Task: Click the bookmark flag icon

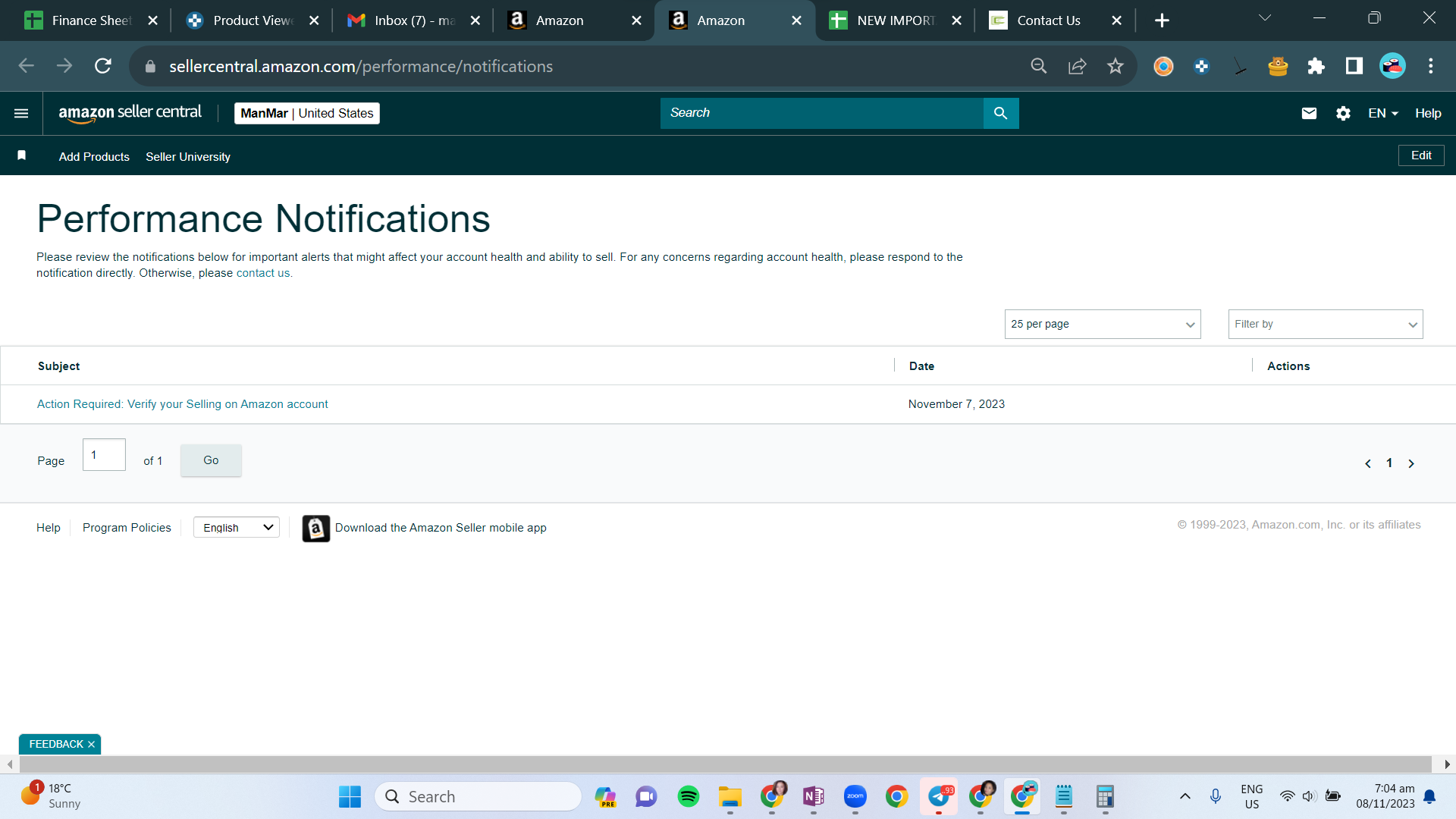Action: click(x=22, y=155)
